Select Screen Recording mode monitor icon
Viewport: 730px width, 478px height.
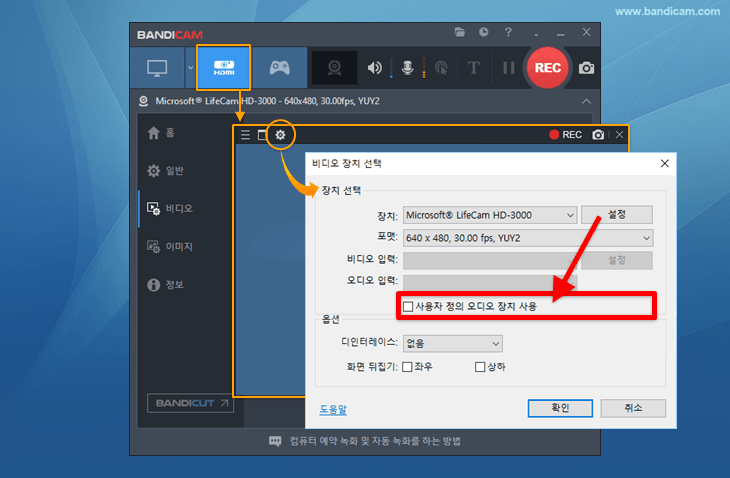(157, 68)
